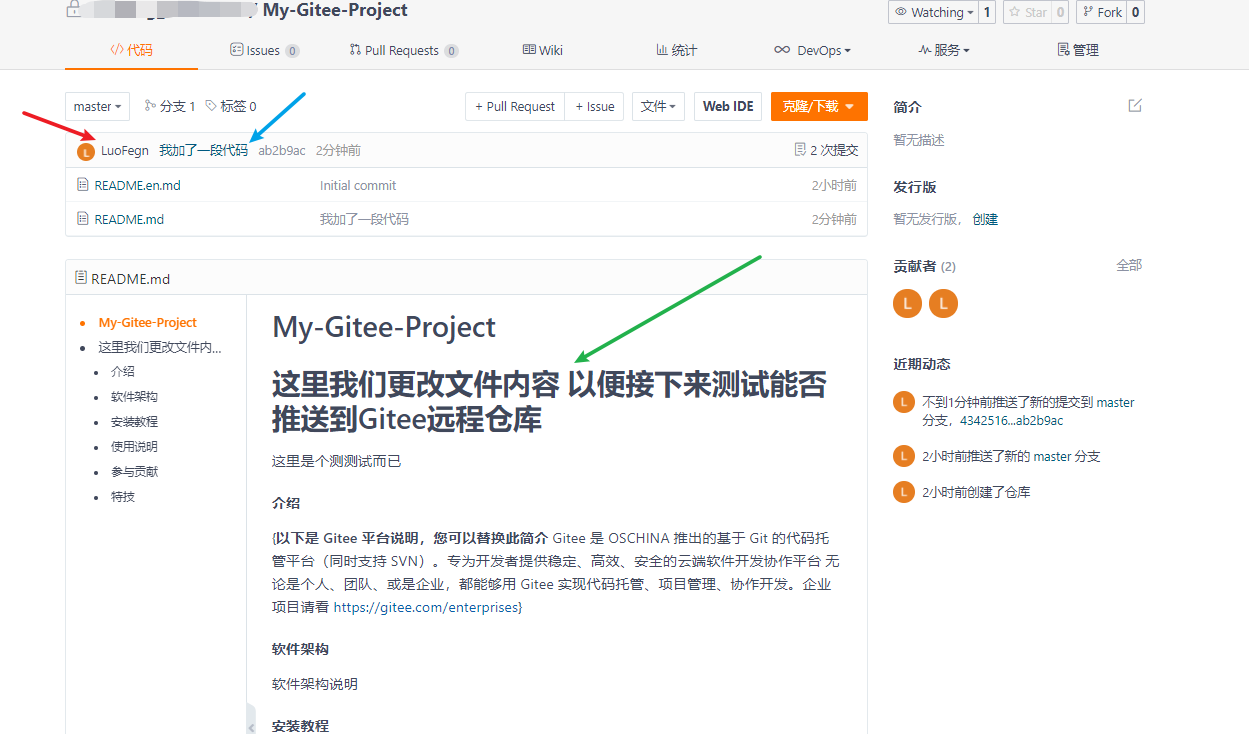This screenshot has width=1249, height=734.
Task: Click the My-Gitee-Project repository title
Action: coord(335,10)
